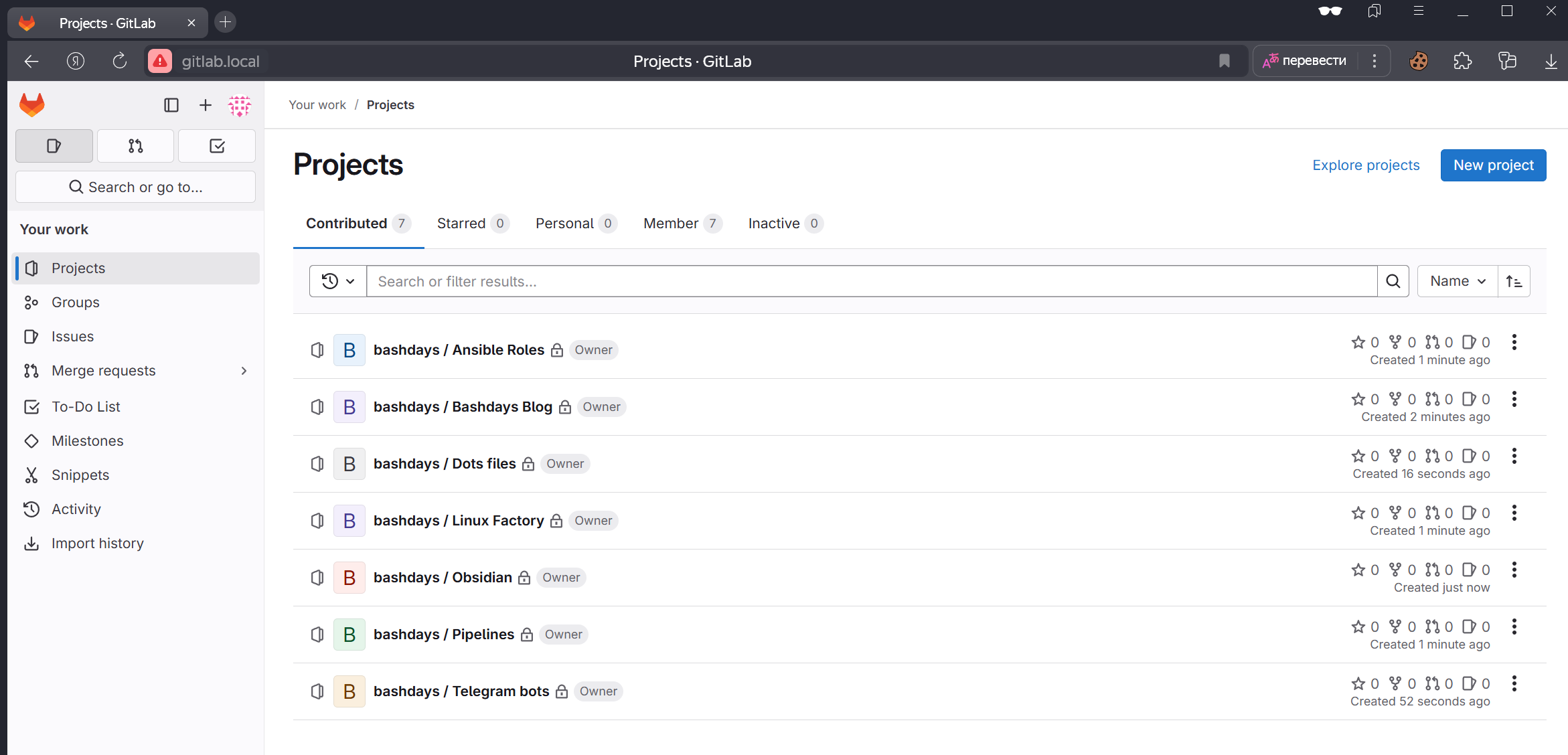Click the search magnifier button

pyautogui.click(x=1393, y=281)
